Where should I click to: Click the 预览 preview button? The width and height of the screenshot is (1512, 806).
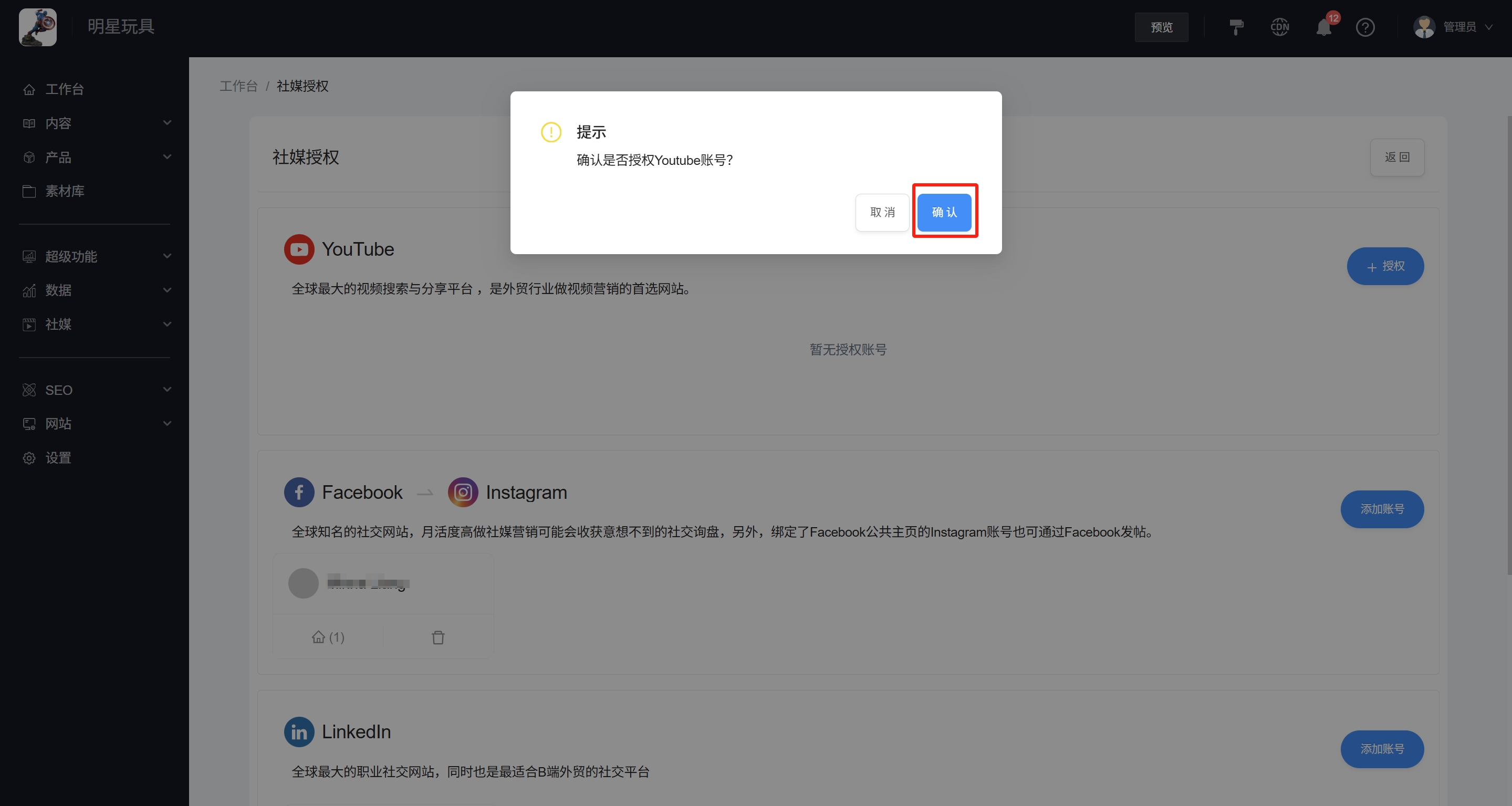point(1161,27)
